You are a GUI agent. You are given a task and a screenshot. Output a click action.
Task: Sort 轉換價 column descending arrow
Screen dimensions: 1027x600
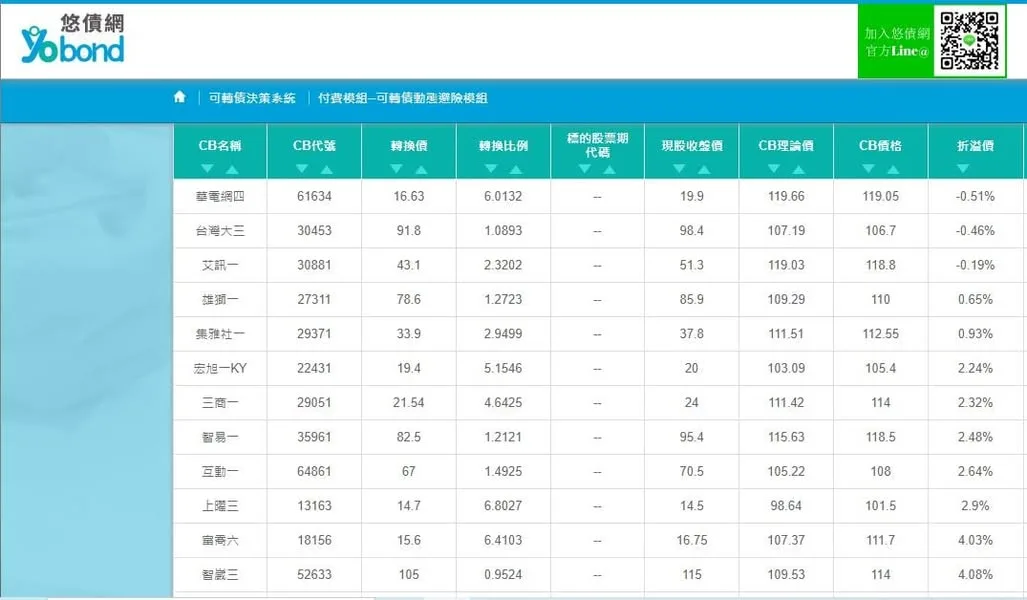pyautogui.click(x=396, y=169)
